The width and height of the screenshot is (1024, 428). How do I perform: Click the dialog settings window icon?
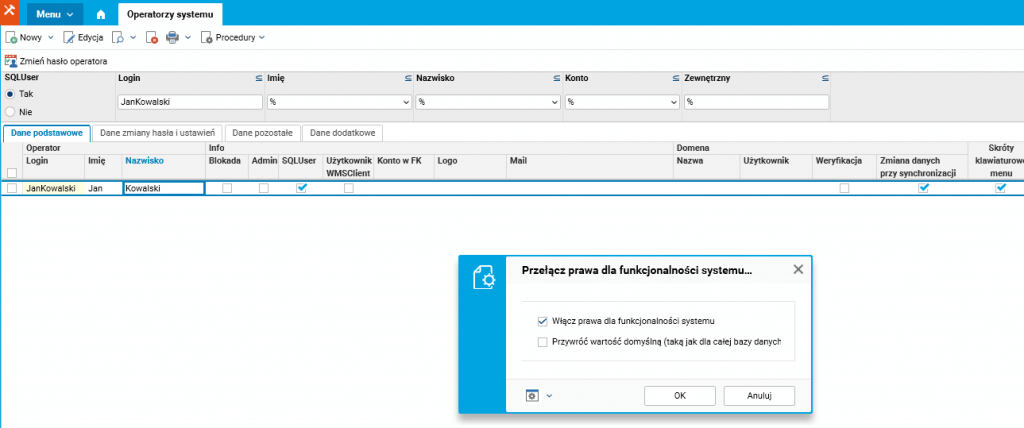click(532, 395)
